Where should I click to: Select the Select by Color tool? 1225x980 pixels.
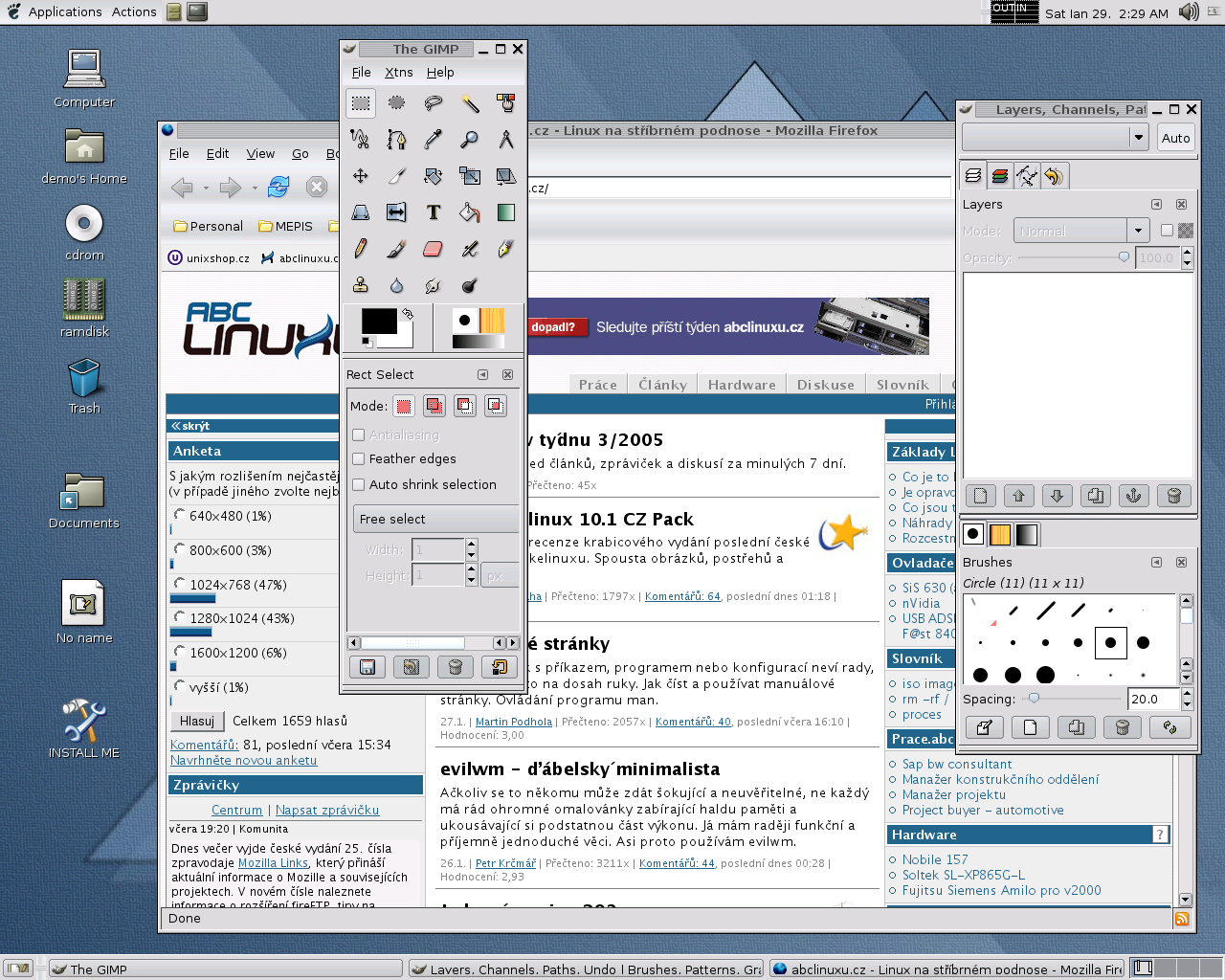506,103
